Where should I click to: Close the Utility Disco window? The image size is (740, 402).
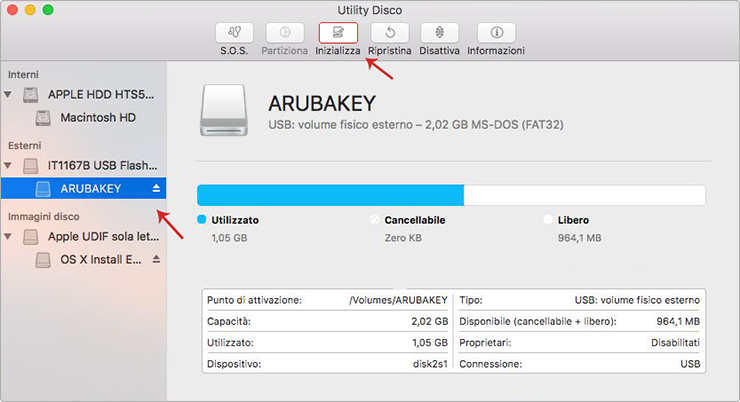coord(13,10)
